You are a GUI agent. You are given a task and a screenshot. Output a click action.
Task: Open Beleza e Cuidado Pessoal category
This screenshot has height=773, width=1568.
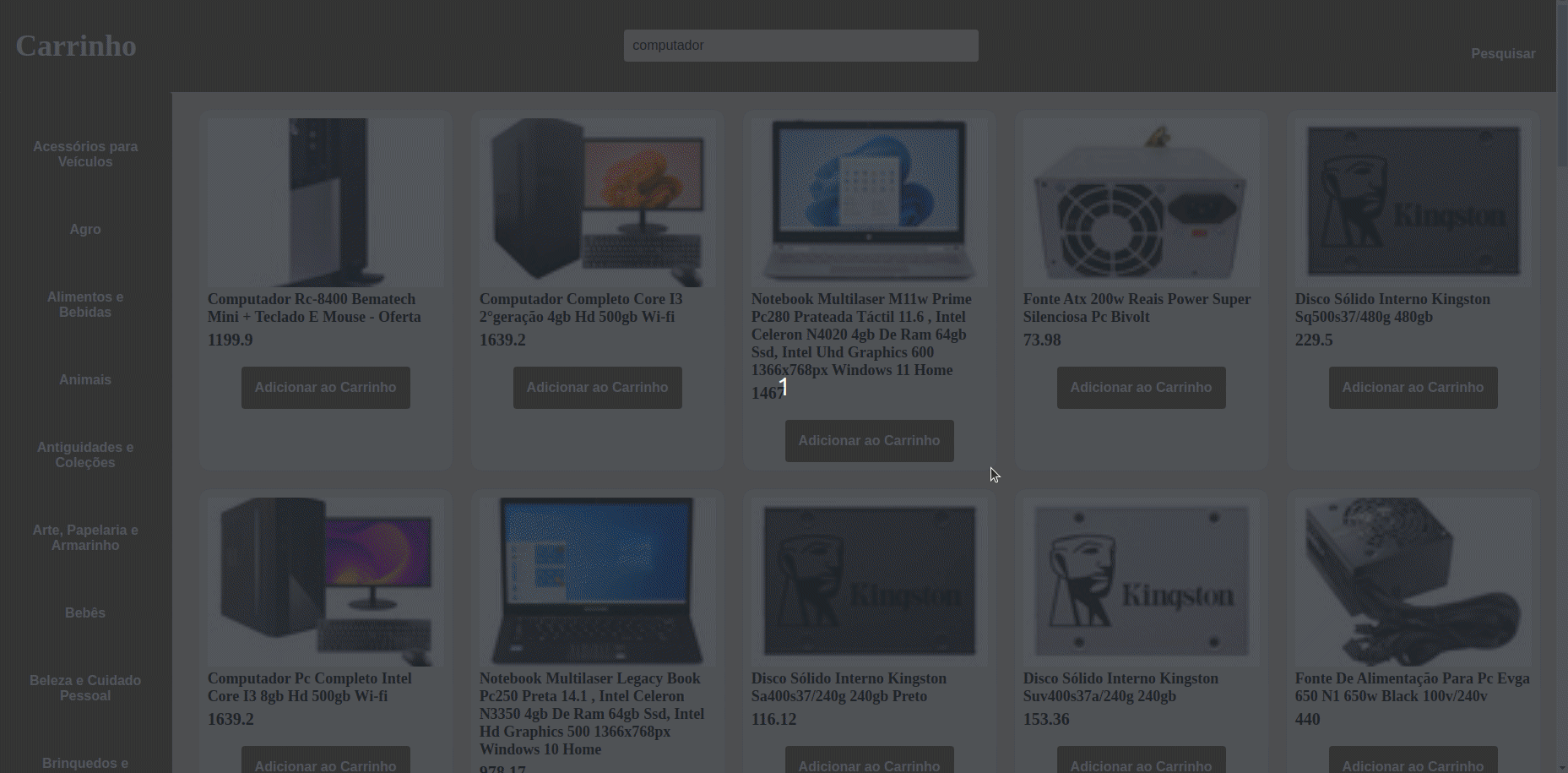pos(85,688)
